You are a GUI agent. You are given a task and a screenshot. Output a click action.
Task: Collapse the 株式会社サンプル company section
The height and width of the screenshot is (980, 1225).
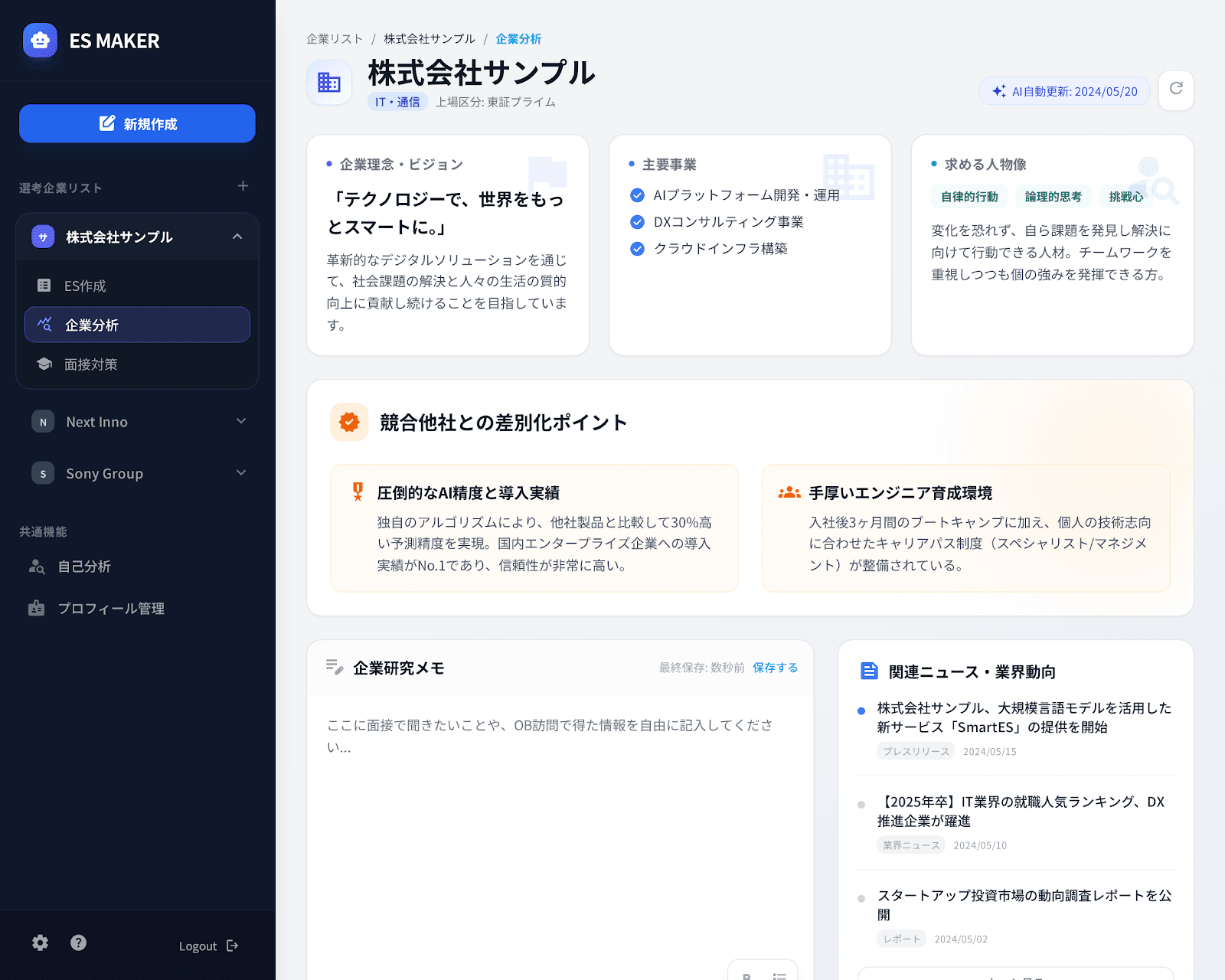pos(238,237)
